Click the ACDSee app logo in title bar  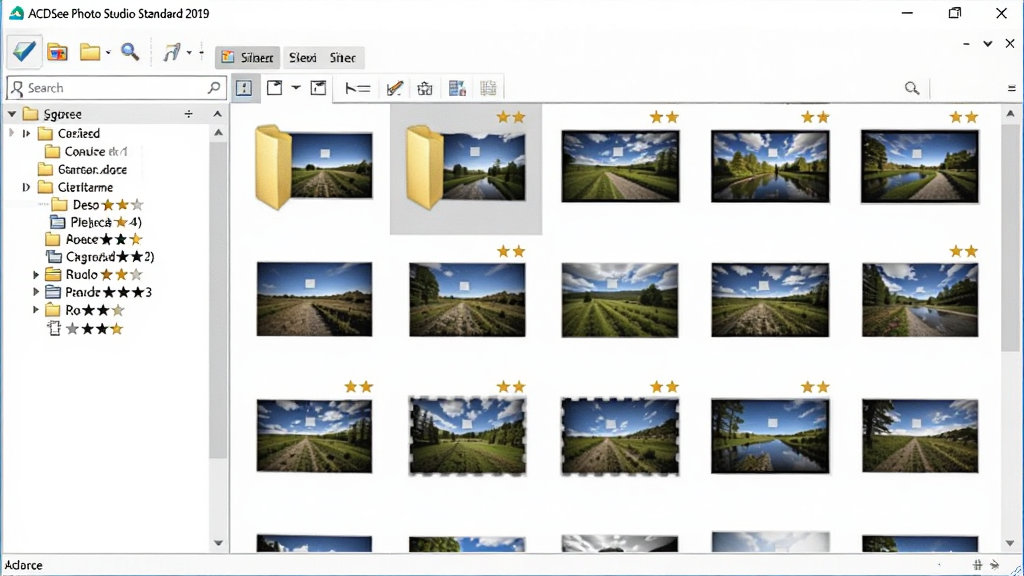pyautogui.click(x=16, y=13)
